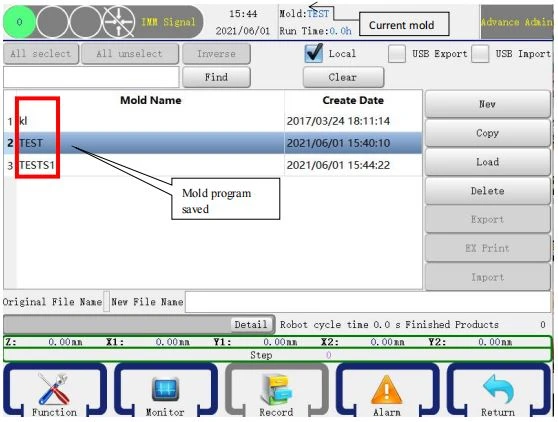Click the Detail progress bar button
Screen dimensions: 558x422
click(x=251, y=325)
